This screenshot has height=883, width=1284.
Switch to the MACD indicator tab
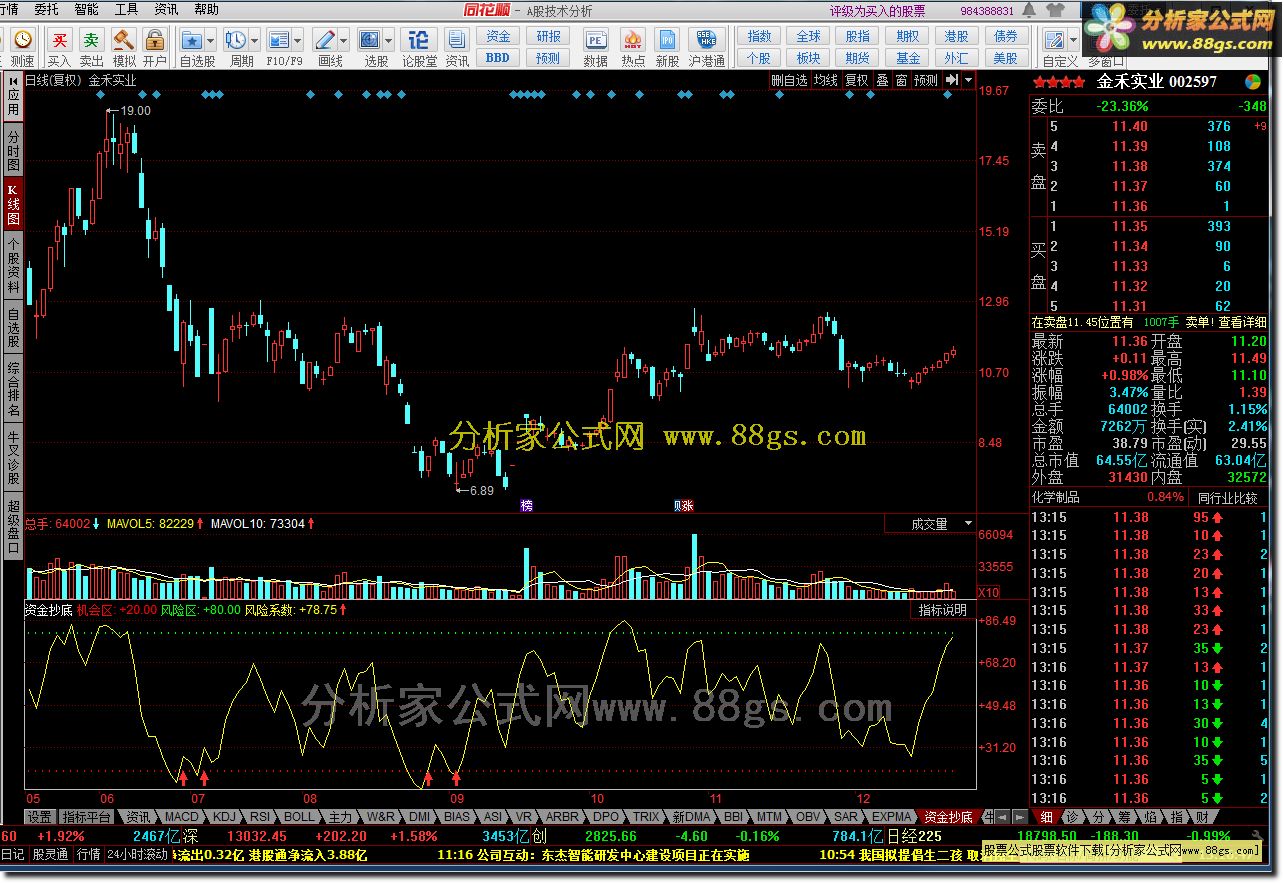click(x=182, y=817)
